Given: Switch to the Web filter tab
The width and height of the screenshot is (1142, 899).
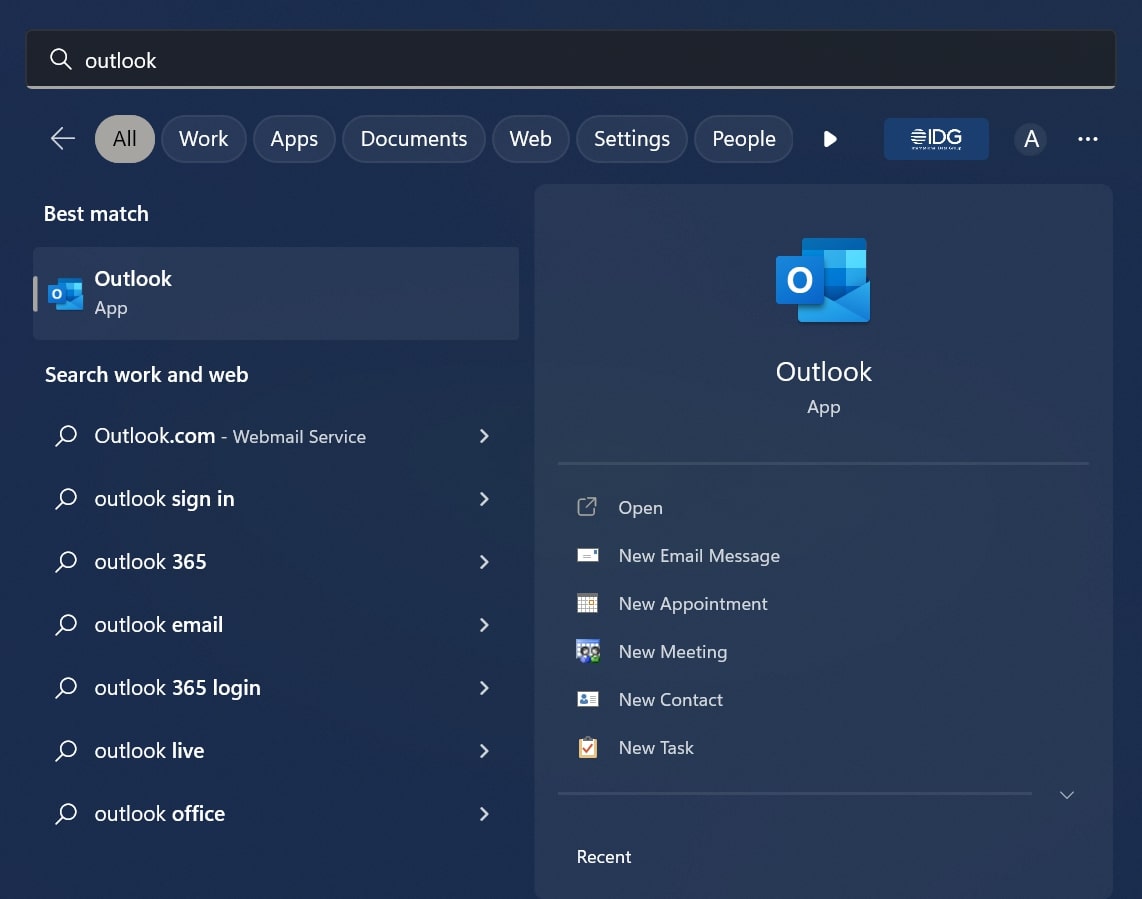Looking at the screenshot, I should tap(530, 138).
